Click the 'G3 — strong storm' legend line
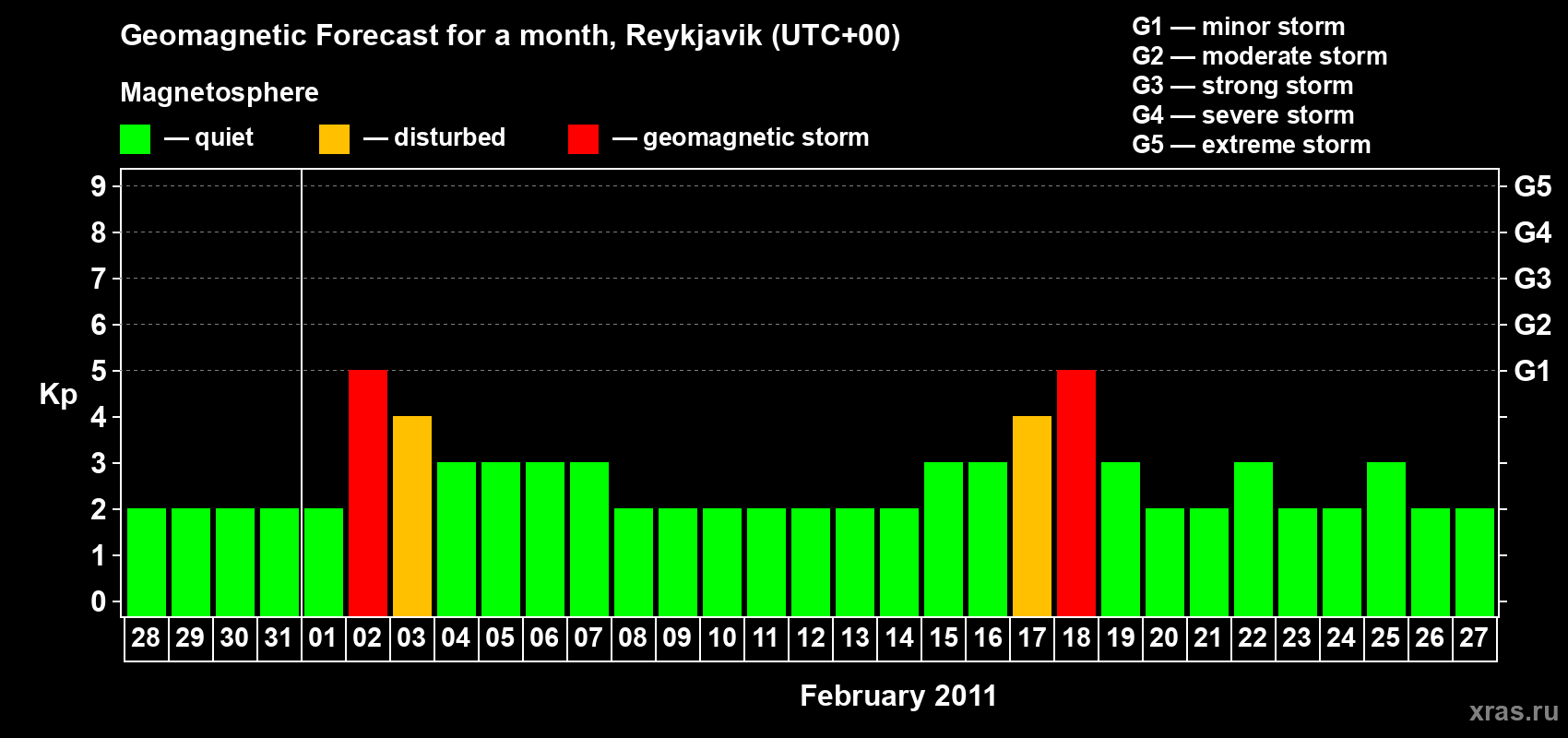The width and height of the screenshot is (1568, 738). pos(1242,86)
